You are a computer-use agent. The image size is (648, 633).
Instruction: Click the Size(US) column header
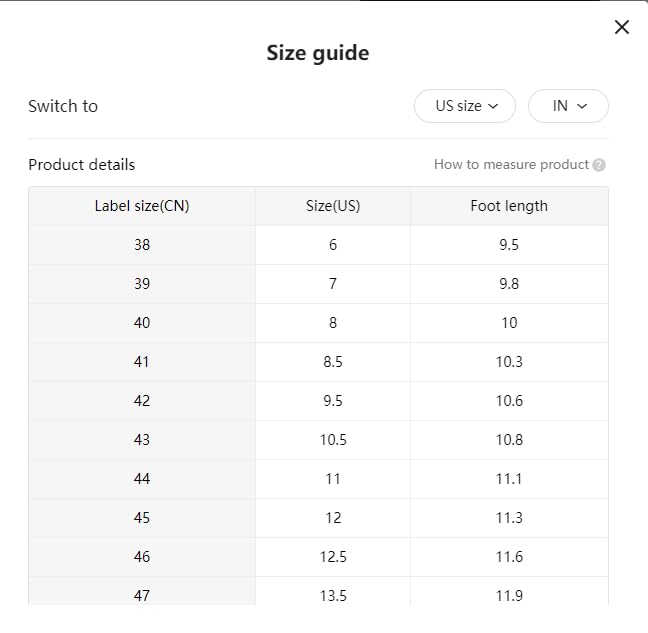point(333,206)
